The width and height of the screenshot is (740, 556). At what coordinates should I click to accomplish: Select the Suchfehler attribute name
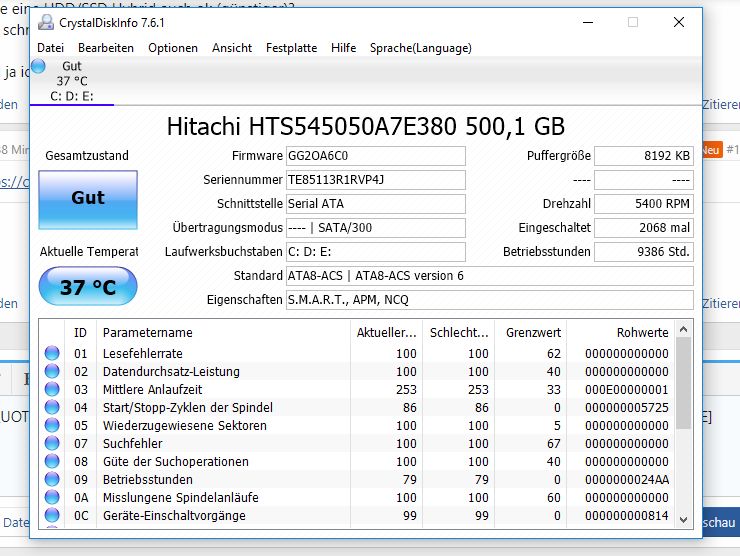pos(133,444)
